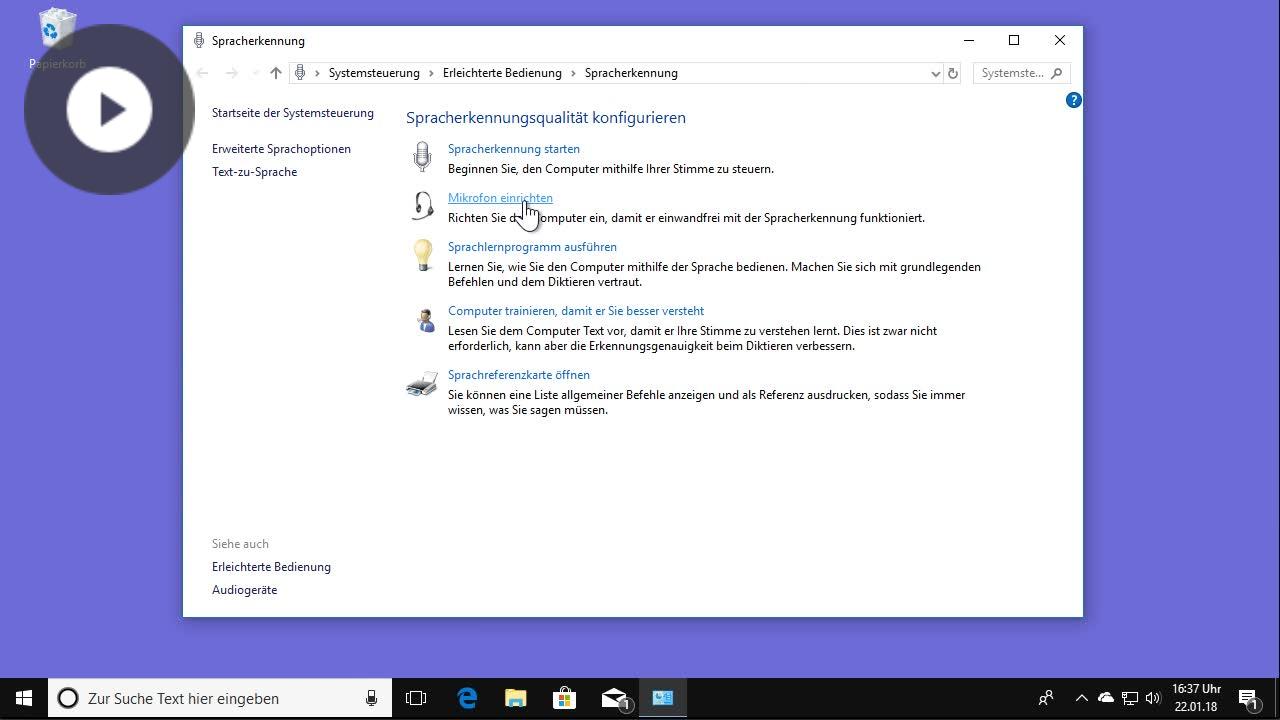Open the People icon in the system tray
This screenshot has height=720, width=1280.
(x=1046, y=698)
